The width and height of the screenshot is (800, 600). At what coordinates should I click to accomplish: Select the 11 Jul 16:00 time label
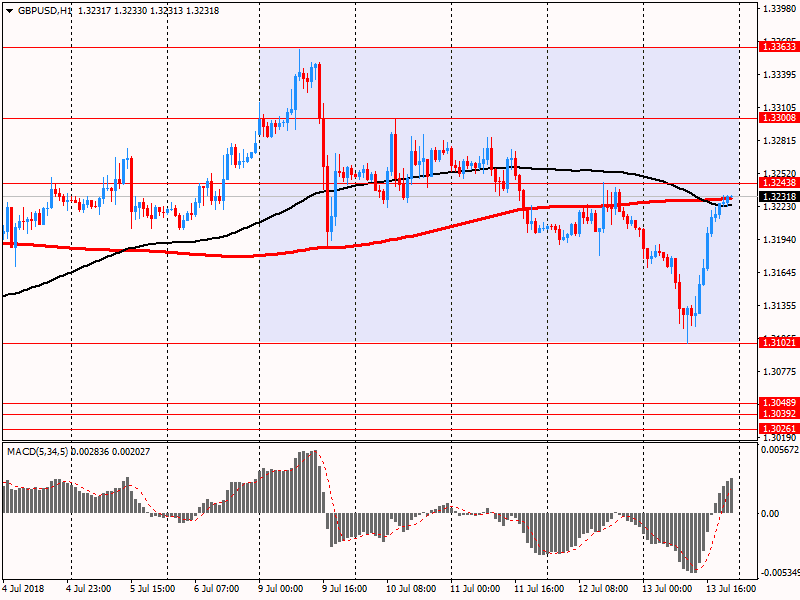point(539,589)
